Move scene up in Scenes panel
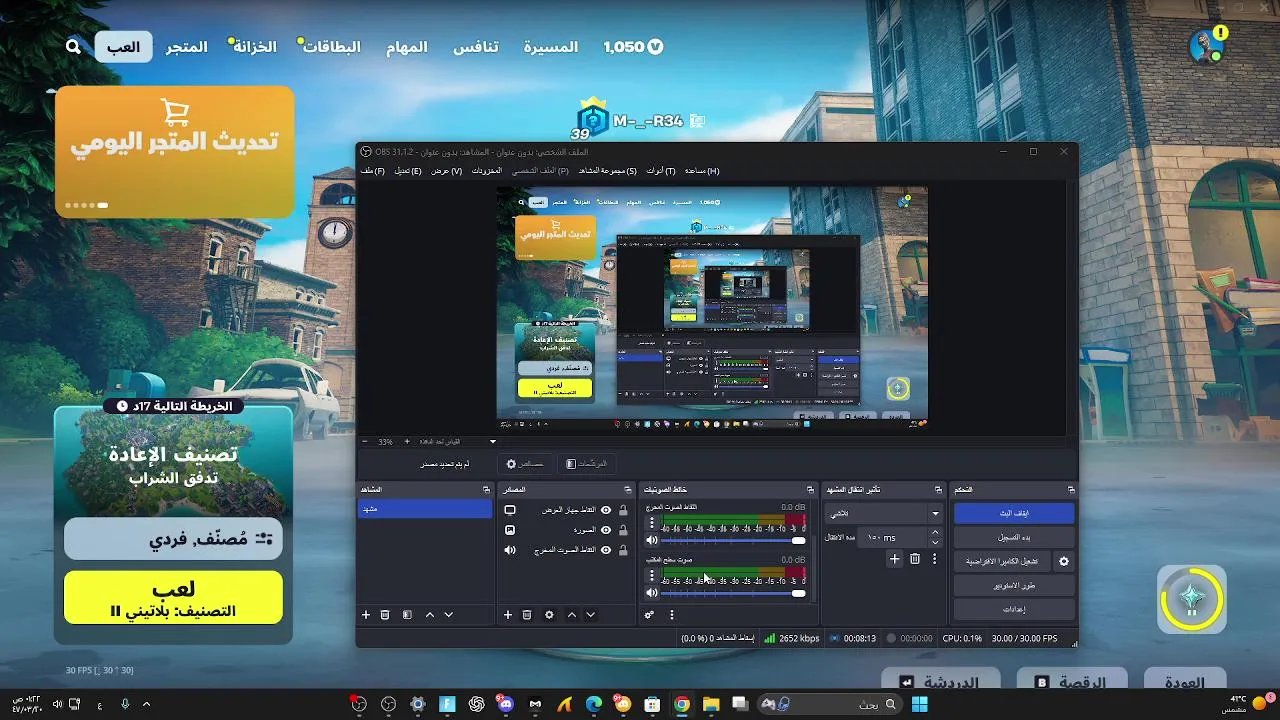Screen dimensions: 1280x720 pyautogui.click(x=430, y=615)
